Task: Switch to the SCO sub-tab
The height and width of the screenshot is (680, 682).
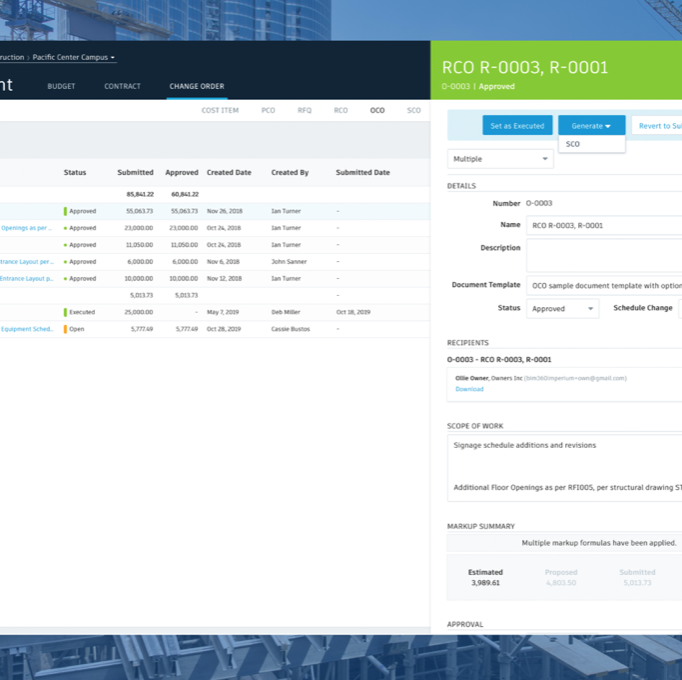Action: (414, 111)
